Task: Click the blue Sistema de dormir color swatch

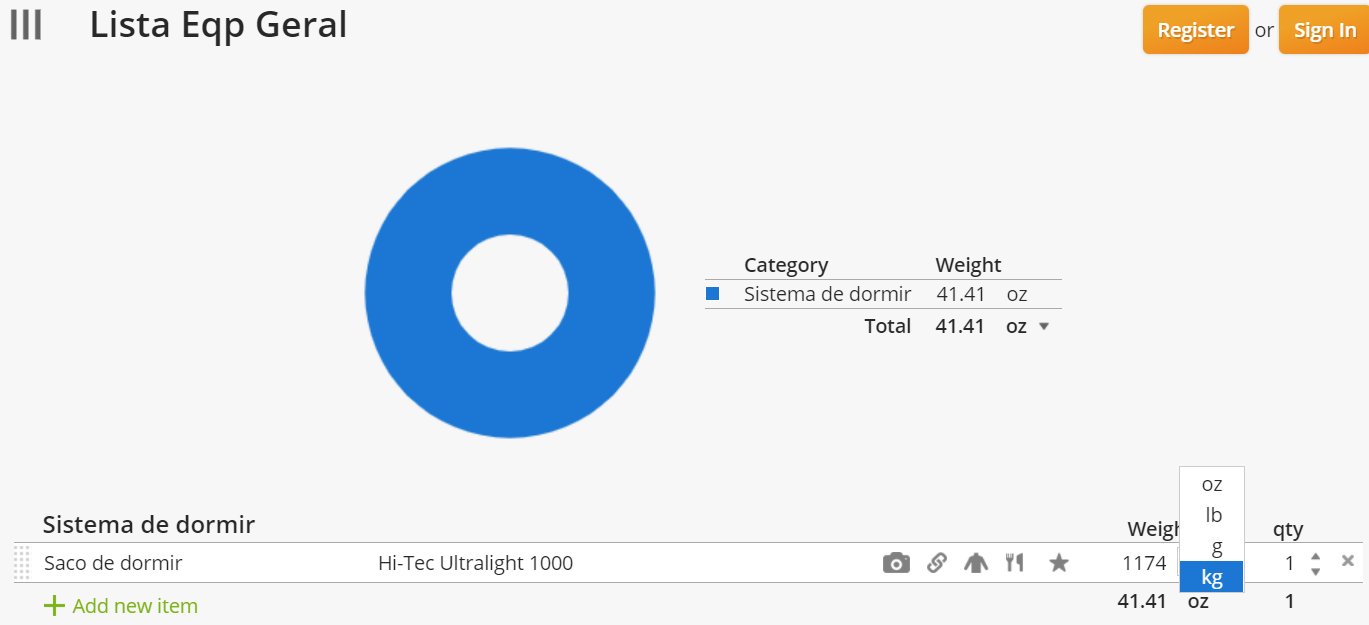Action: click(713, 294)
